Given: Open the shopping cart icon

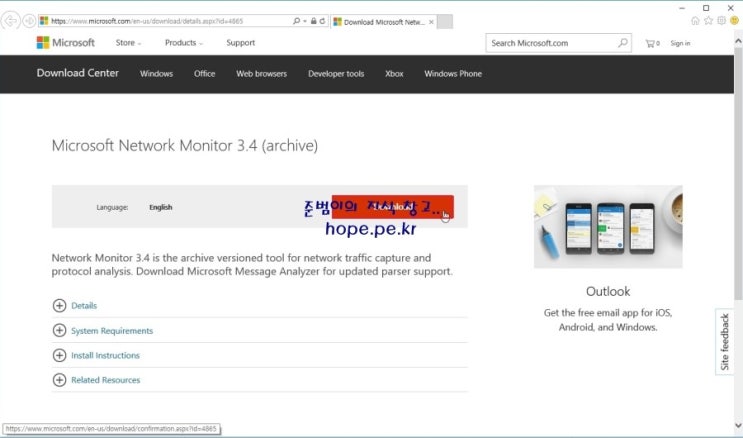Looking at the screenshot, I should (x=652, y=43).
